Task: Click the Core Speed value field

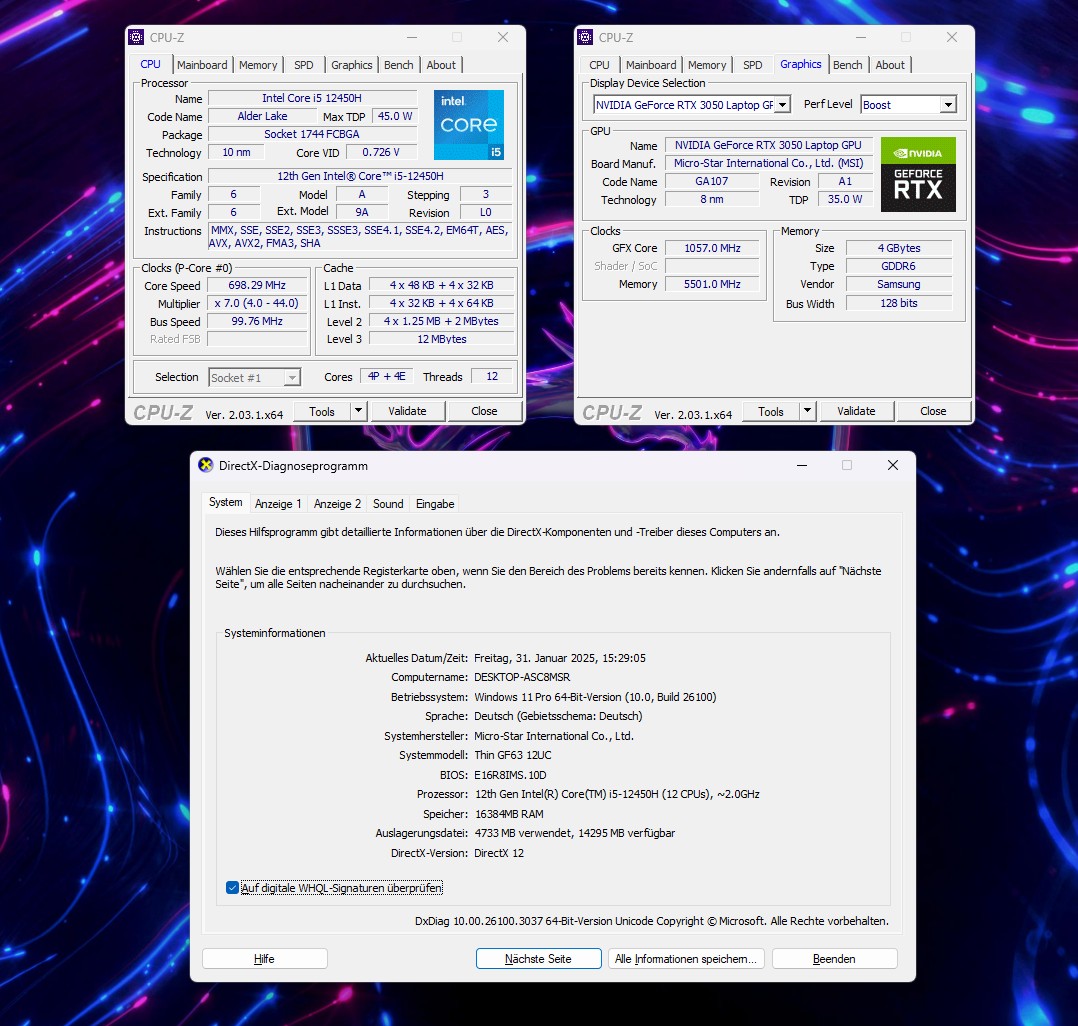Action: coord(257,286)
